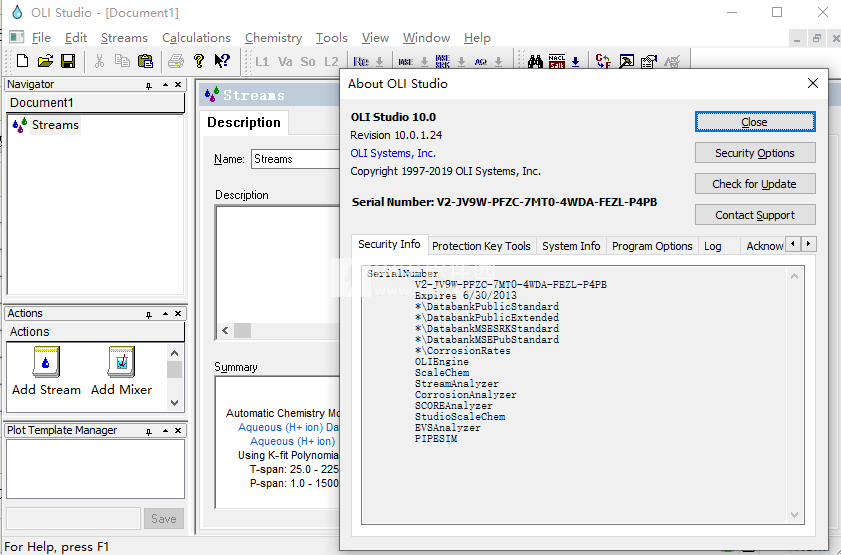Click the binoculars search icon
Image resolution: width=841 pixels, height=555 pixels.
pos(535,62)
